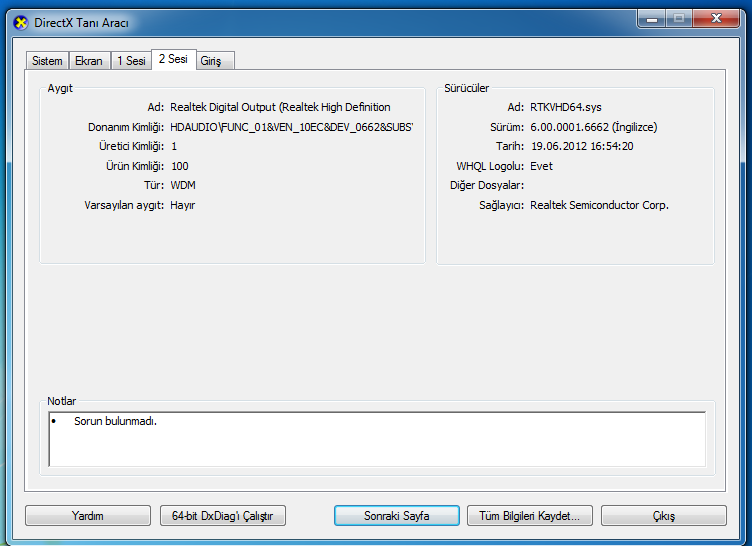Run 64-bit DxDiag'ı Çalıştır button
752x546 pixels.
pyautogui.click(x=223, y=516)
